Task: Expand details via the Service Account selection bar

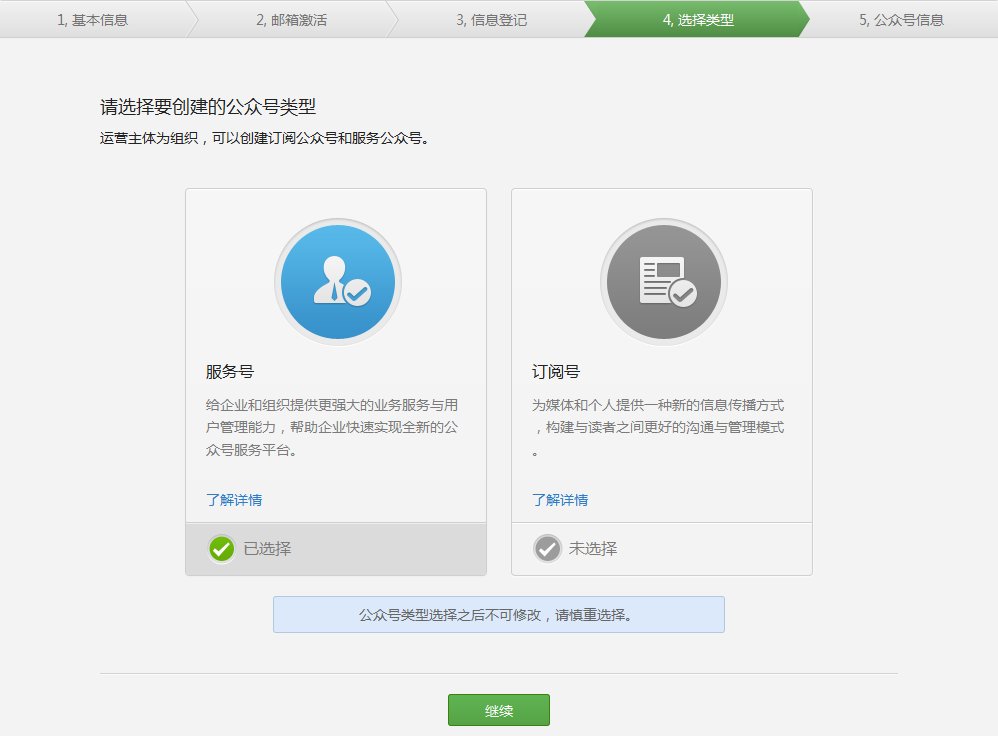Action: pyautogui.click(x=335, y=548)
